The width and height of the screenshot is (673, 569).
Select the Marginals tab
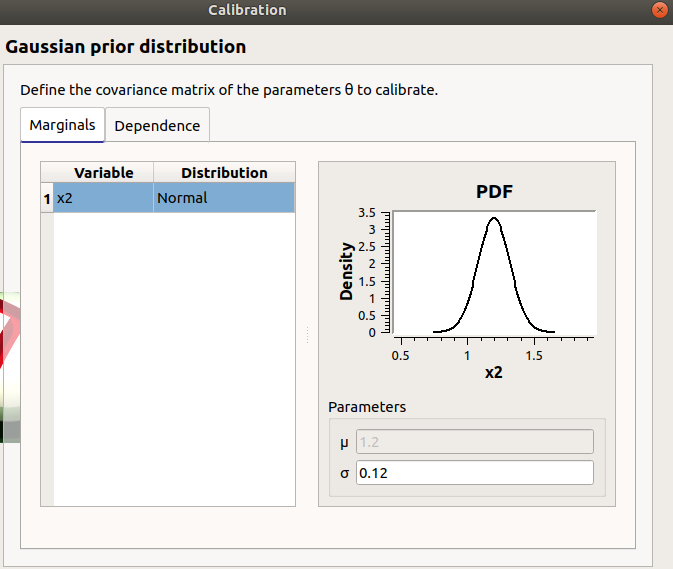pyautogui.click(x=62, y=125)
